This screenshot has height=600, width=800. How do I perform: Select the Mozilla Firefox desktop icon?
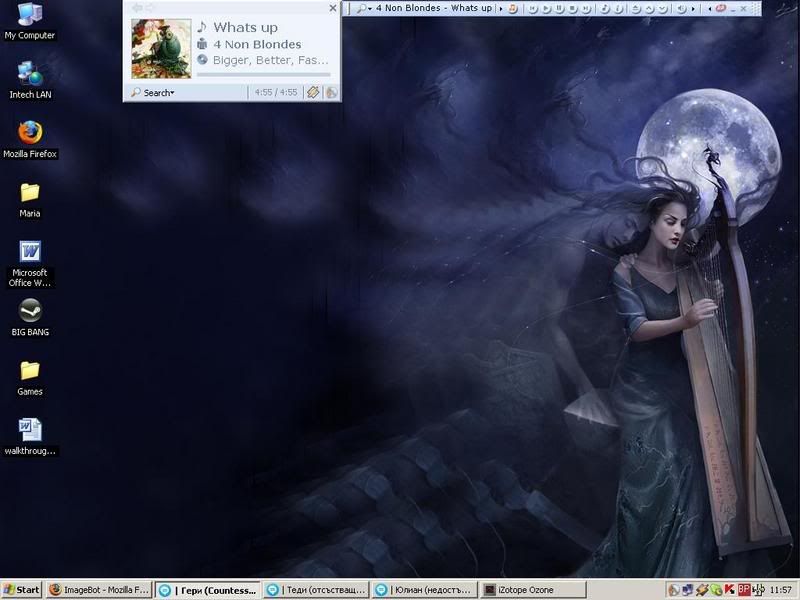tap(30, 140)
